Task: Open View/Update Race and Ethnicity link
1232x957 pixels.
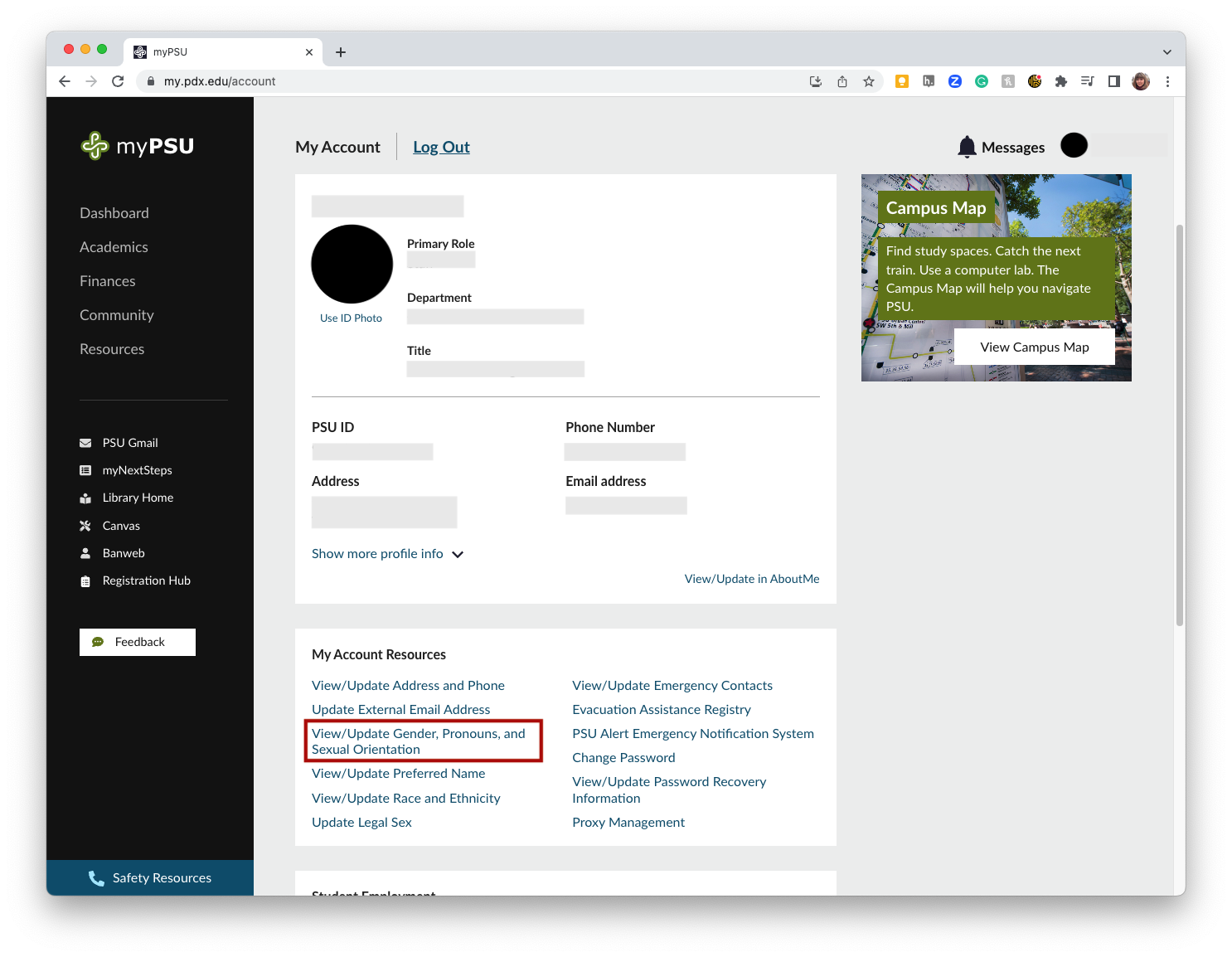Action: (x=406, y=799)
